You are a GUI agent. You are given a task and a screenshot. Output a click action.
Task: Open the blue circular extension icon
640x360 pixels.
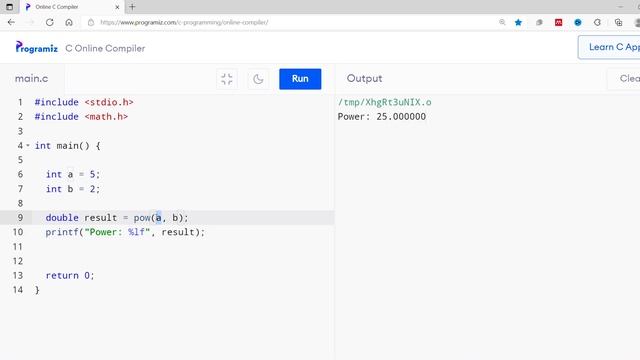578,22
